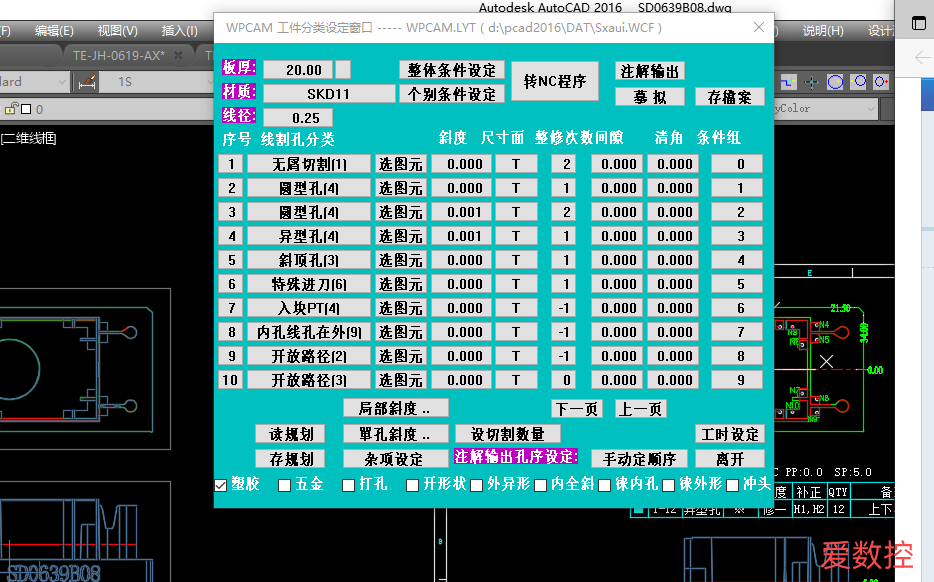This screenshot has height=582, width=934.
Task: Select the circle with red right point icon
Action: 882,82
